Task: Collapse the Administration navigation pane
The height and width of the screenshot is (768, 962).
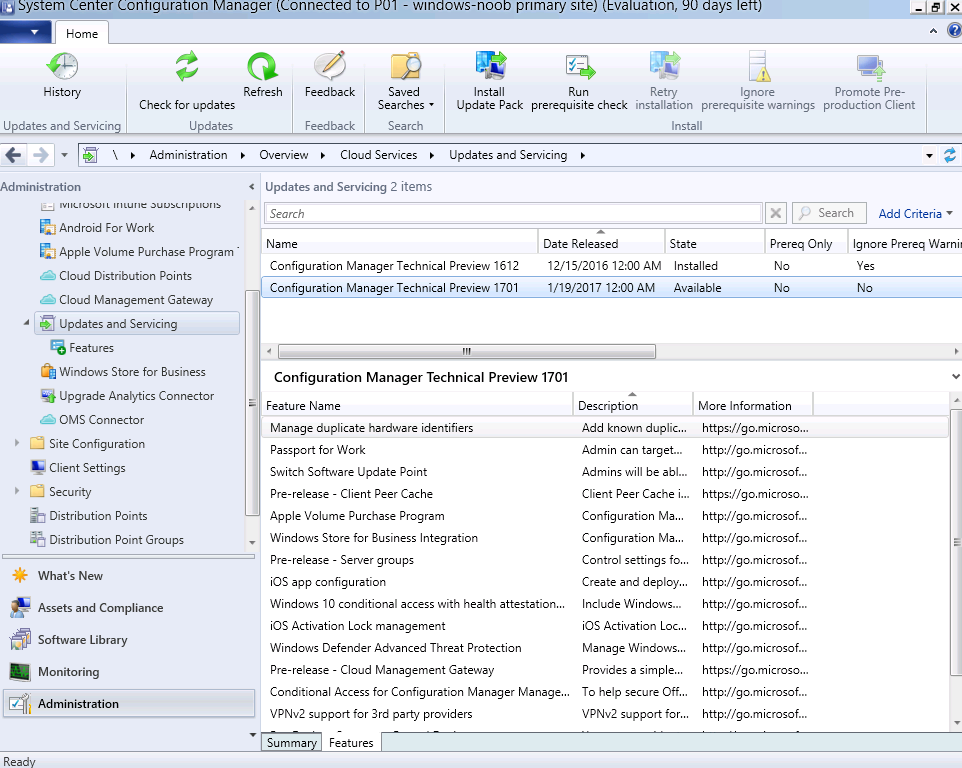Action: (x=252, y=186)
